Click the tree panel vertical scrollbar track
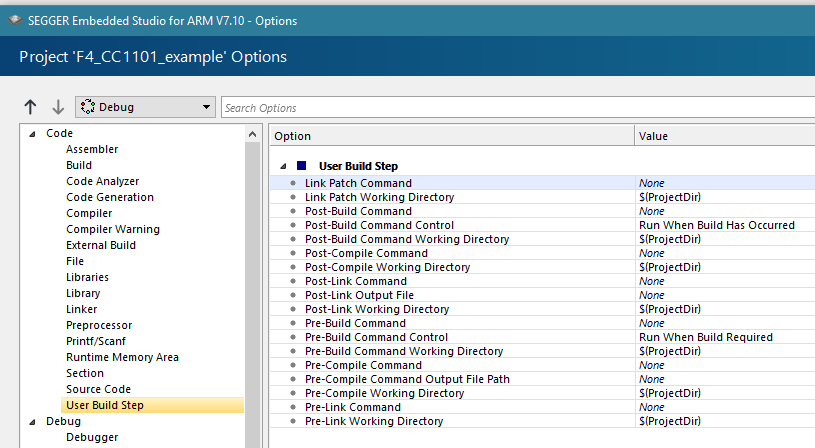Image resolution: width=815 pixels, height=448 pixels. 253,295
